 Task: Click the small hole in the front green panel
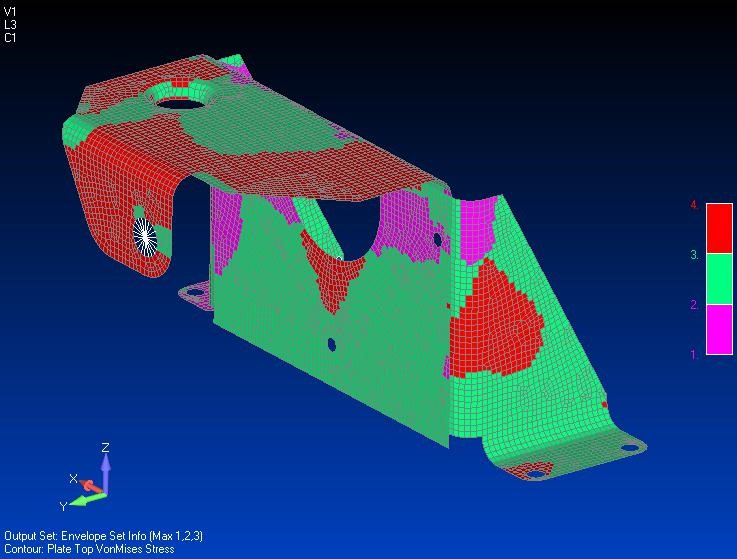[x=332, y=345]
